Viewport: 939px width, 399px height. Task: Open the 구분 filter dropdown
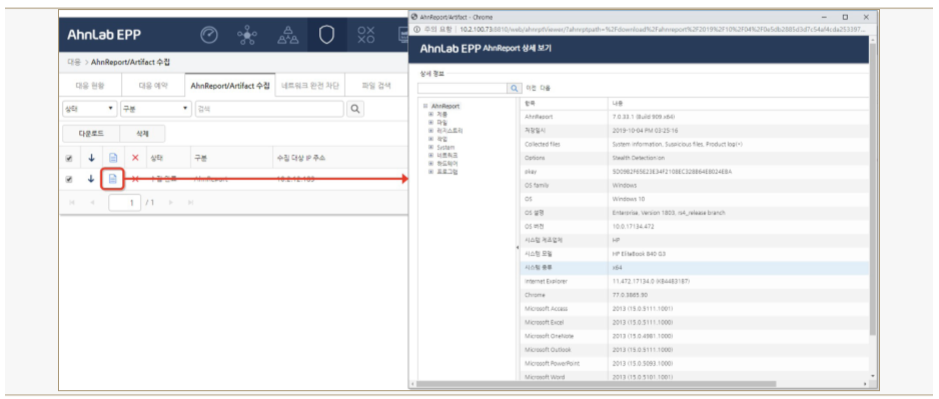tap(155, 110)
